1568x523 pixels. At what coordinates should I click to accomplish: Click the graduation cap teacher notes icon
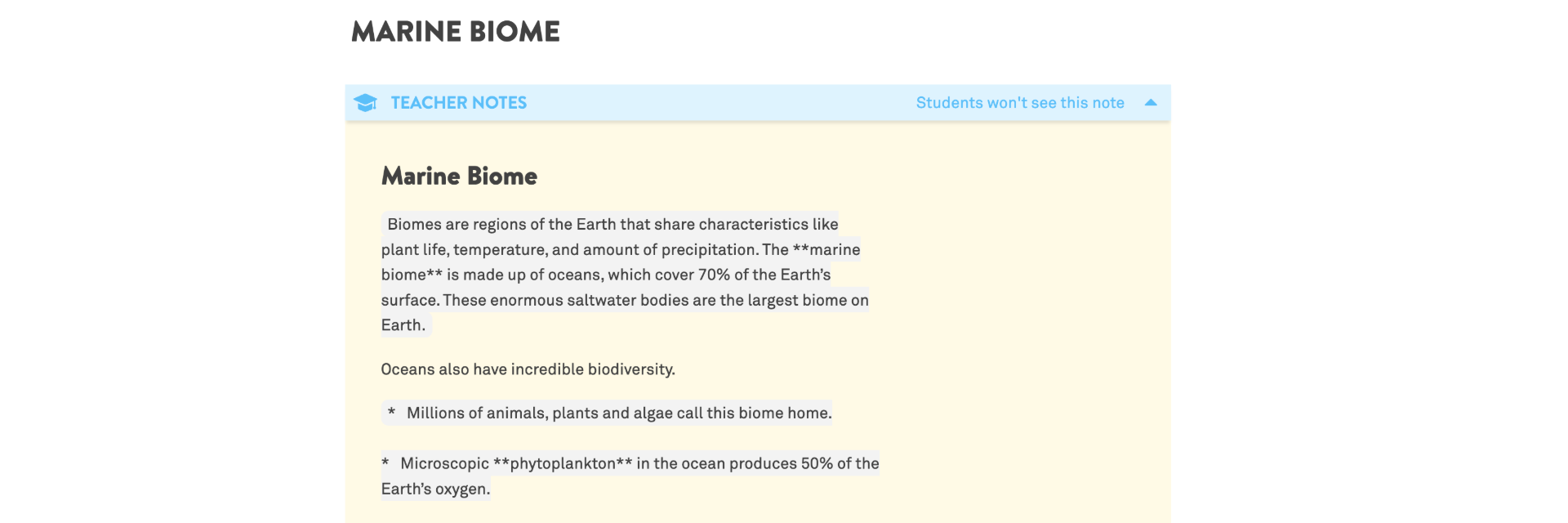tap(365, 103)
